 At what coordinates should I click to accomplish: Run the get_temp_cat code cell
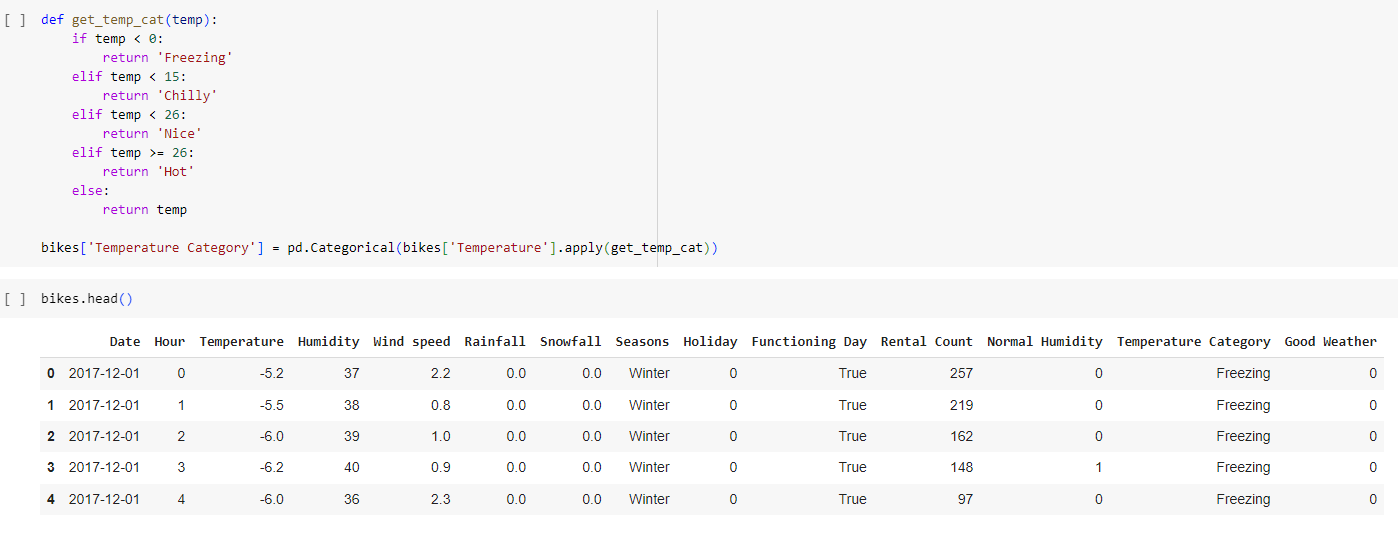point(15,20)
